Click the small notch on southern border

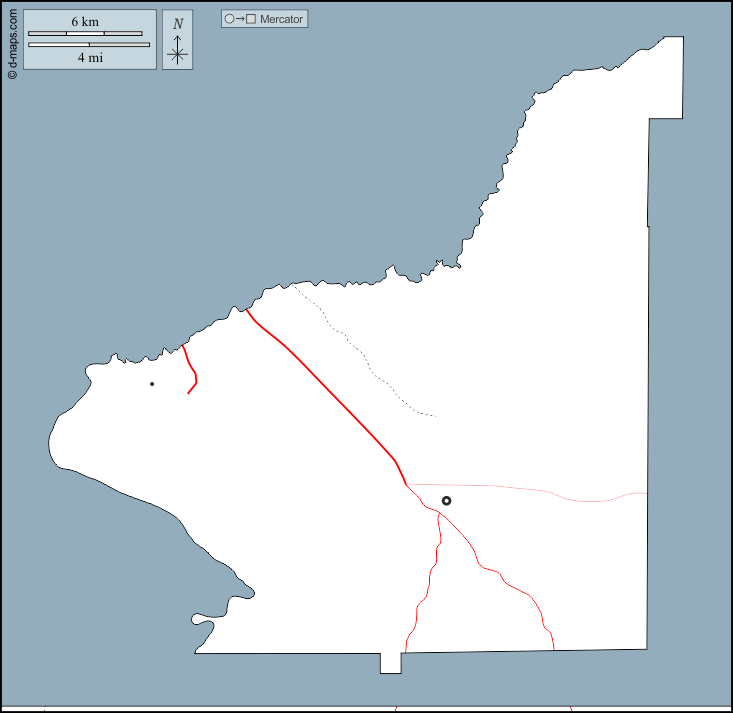click(x=390, y=663)
